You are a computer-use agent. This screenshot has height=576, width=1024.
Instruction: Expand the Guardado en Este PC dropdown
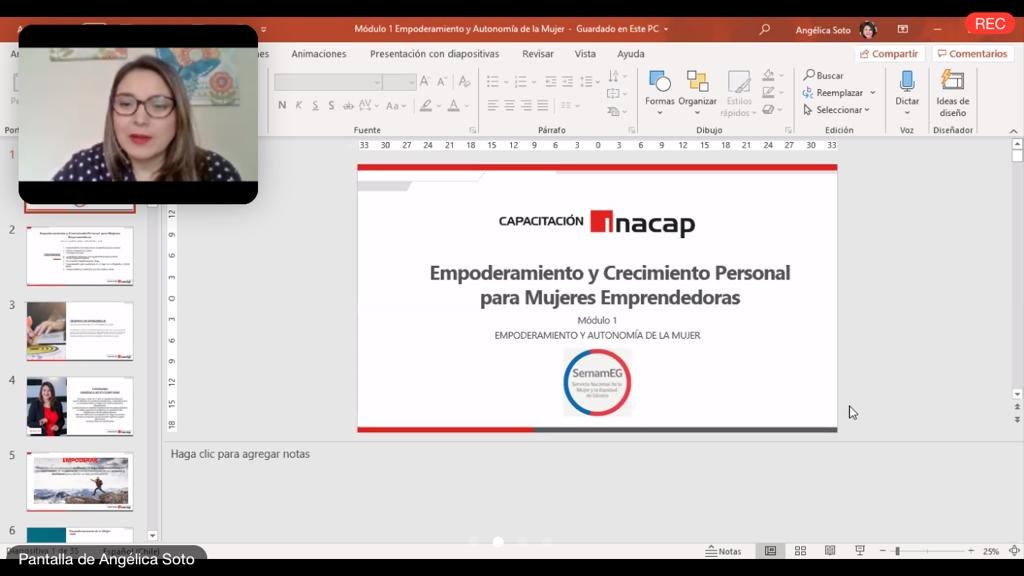pos(666,29)
